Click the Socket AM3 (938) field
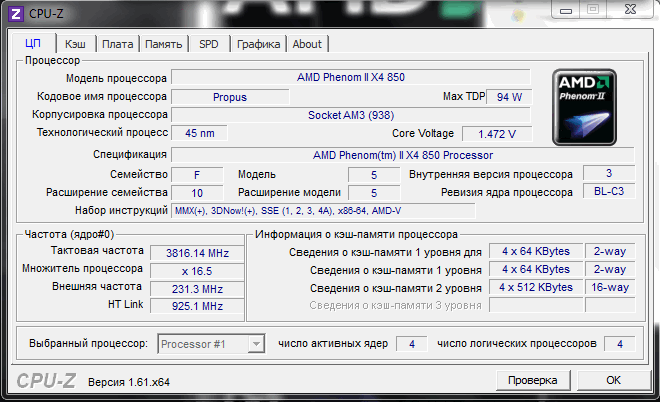 351,115
